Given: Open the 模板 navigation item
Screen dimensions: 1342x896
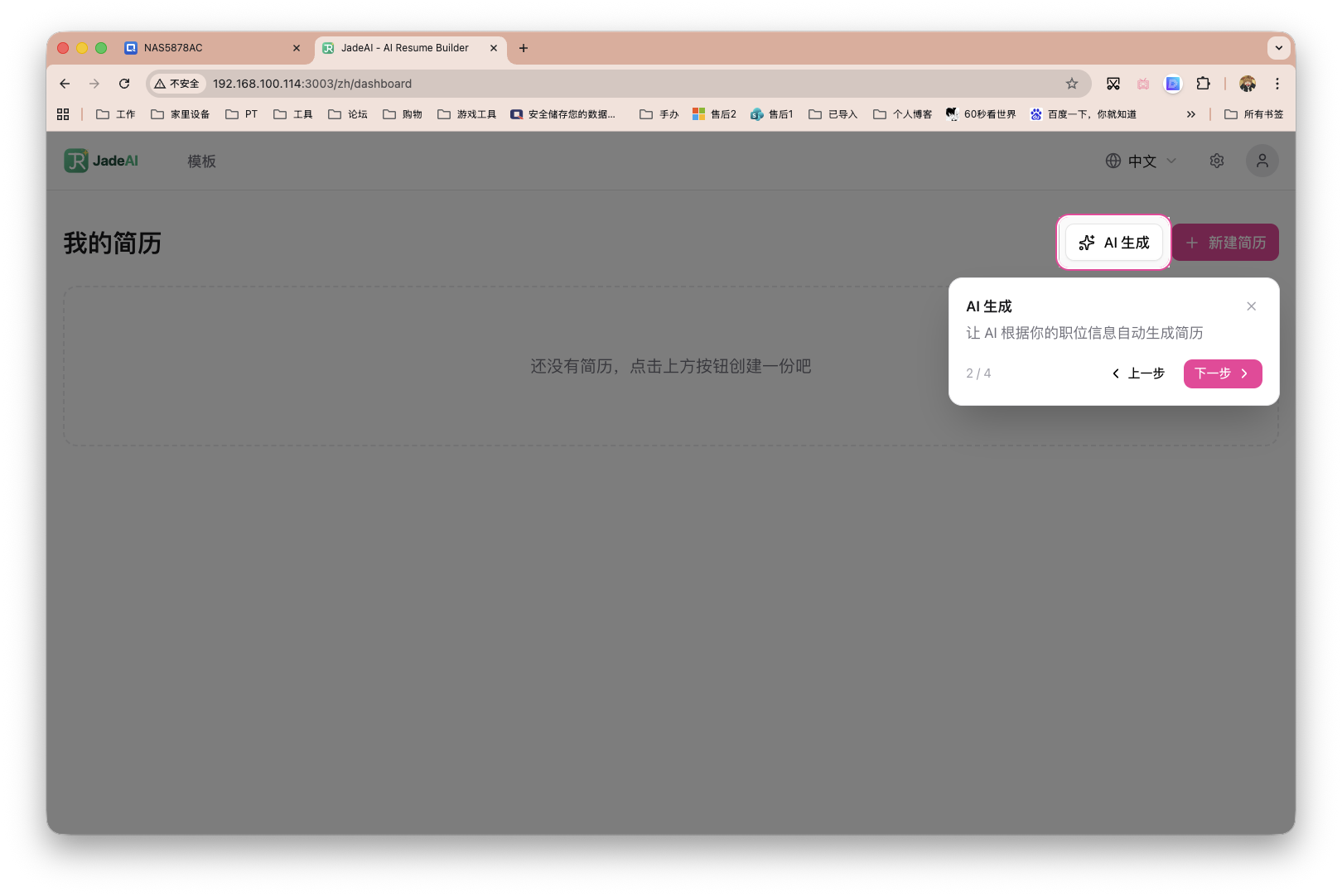Looking at the screenshot, I should click(200, 161).
